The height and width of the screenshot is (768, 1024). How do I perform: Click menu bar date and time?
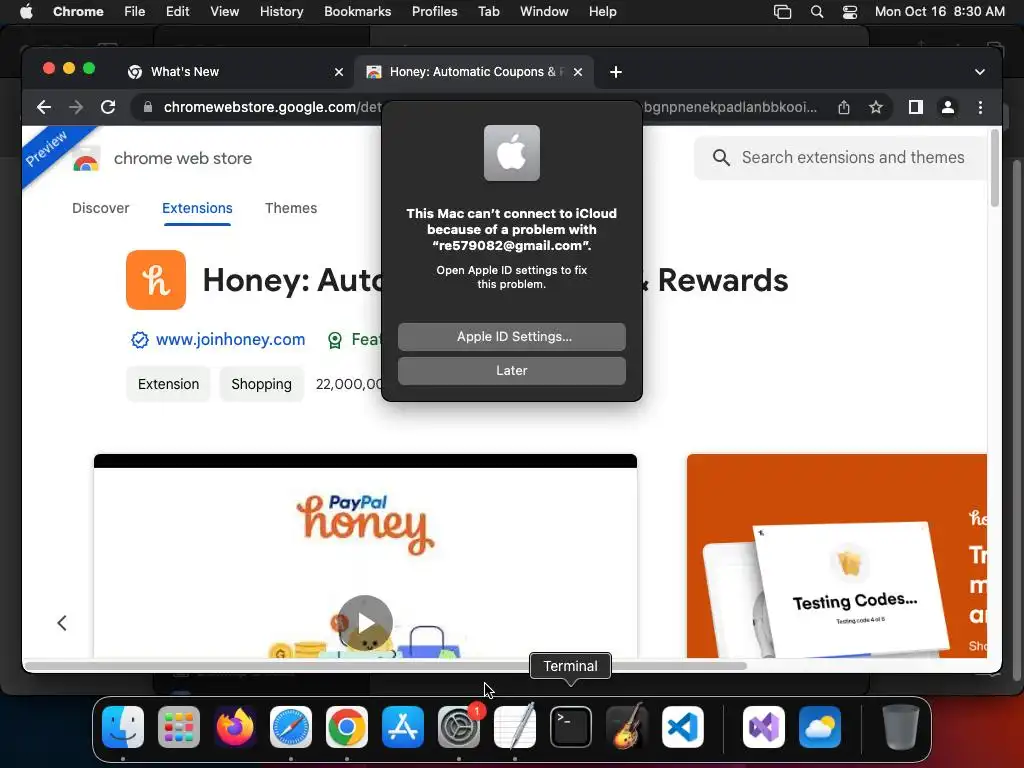tap(939, 11)
